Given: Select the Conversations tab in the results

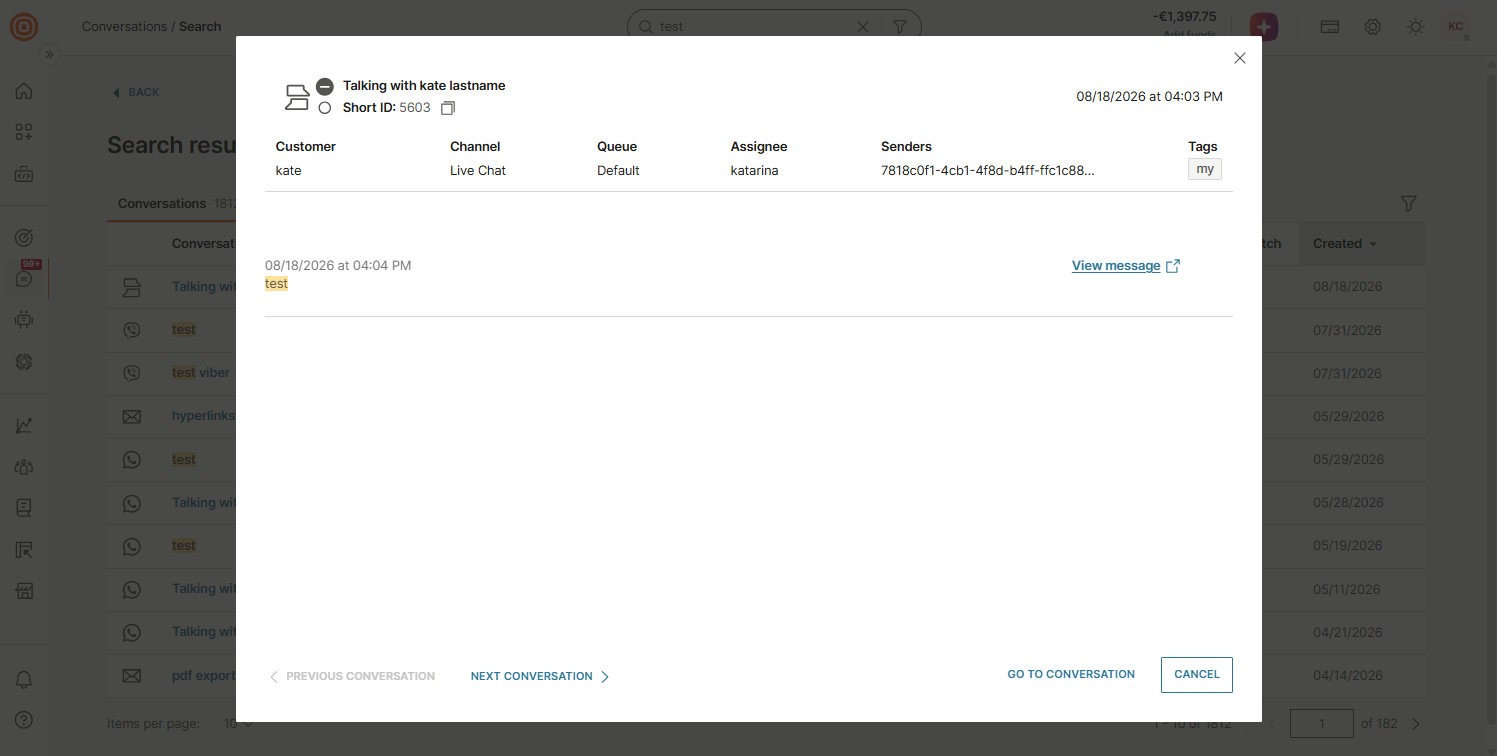Looking at the screenshot, I should (x=161, y=203).
